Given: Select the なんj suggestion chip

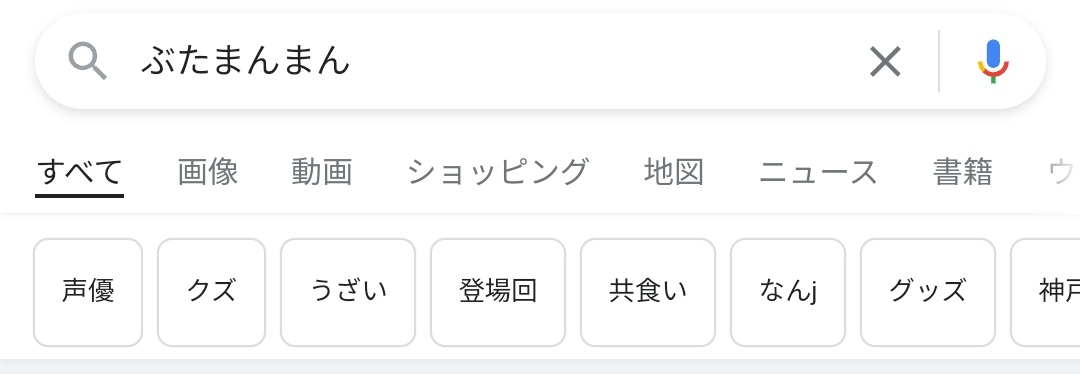Looking at the screenshot, I should 788,292.
